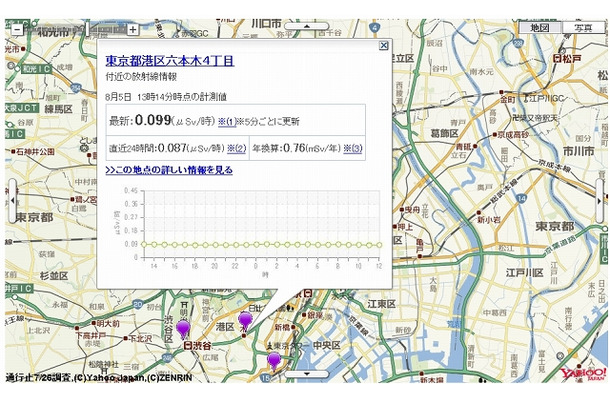Viewport: 610px width, 400px height.
Task: Click 江戸川区 label on the map
Action: coord(524,273)
